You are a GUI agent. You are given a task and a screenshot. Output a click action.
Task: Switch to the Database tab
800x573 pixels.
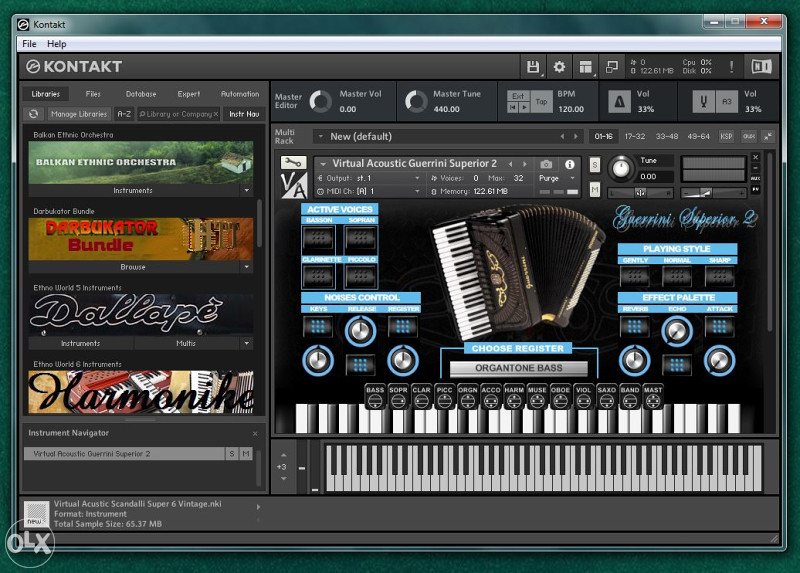(141, 94)
